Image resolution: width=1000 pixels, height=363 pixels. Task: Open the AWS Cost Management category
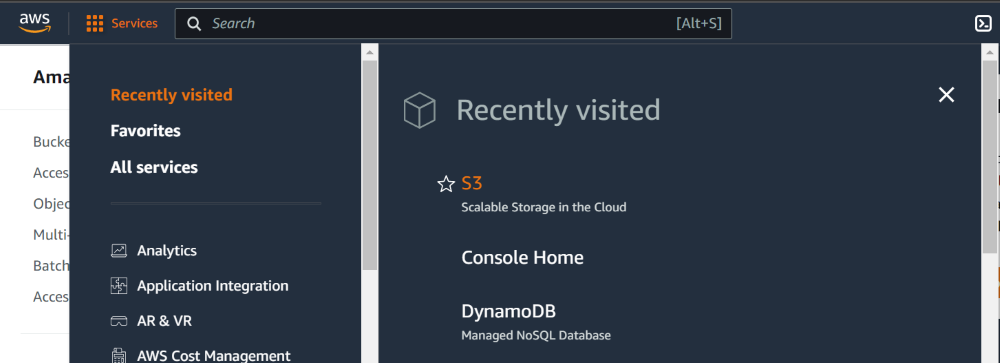(214, 355)
